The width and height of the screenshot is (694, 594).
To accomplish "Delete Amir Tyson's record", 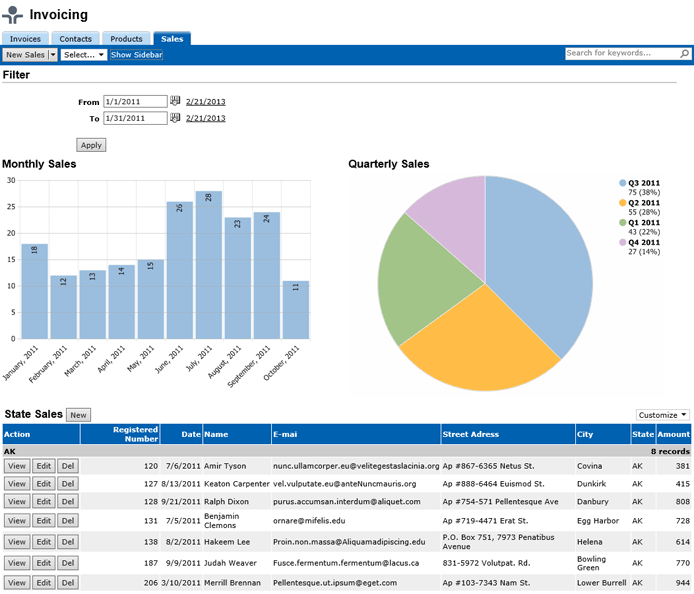I will coord(68,466).
